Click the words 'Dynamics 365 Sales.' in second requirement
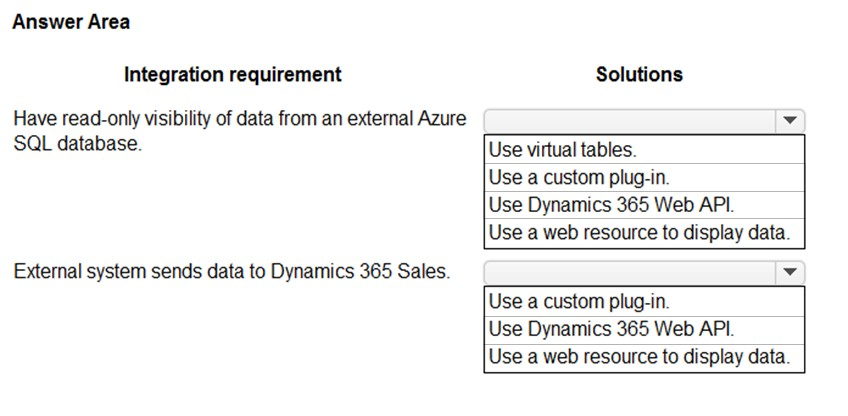The height and width of the screenshot is (416, 848). coord(360,272)
